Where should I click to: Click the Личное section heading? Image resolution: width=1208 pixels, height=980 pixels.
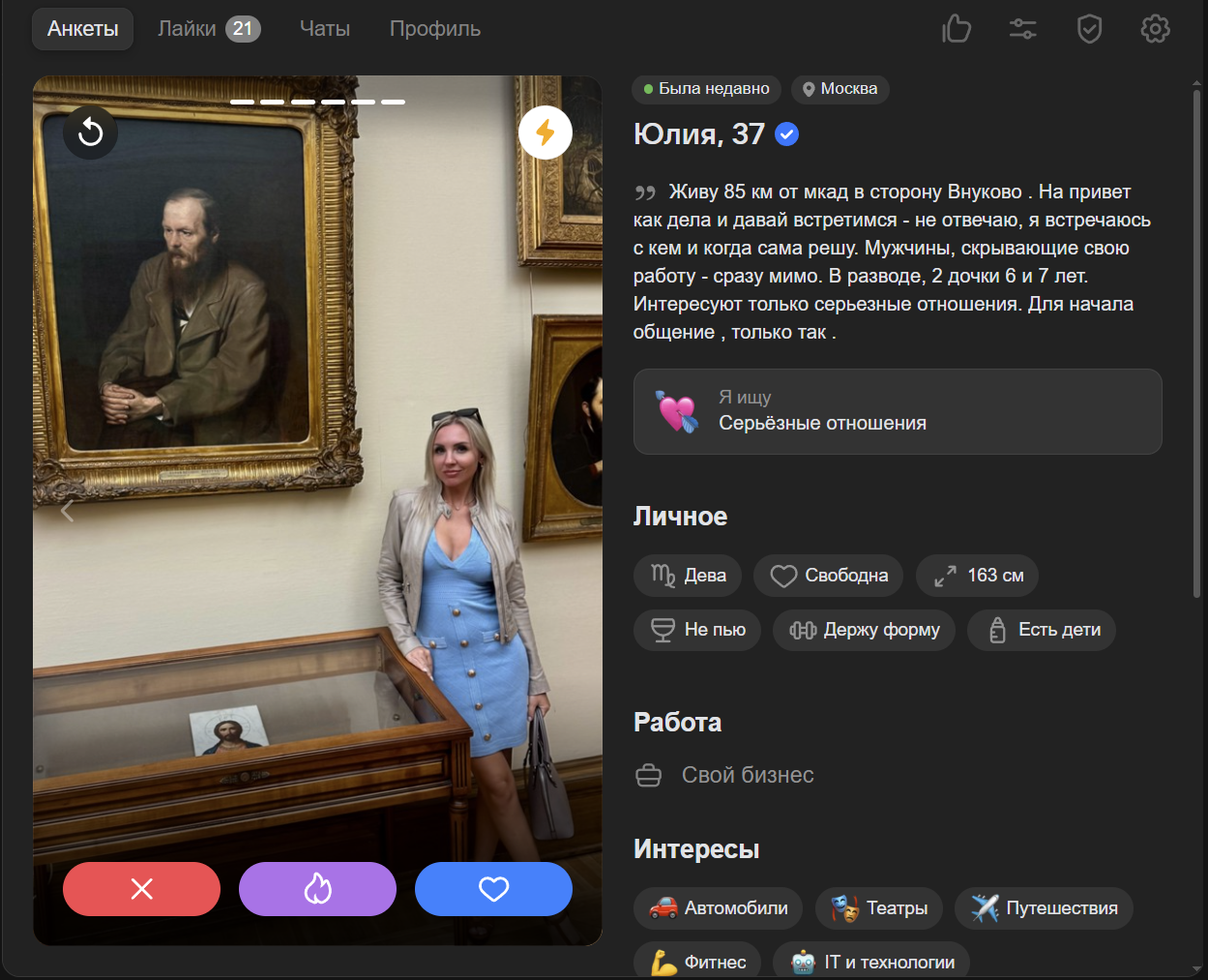(x=680, y=517)
